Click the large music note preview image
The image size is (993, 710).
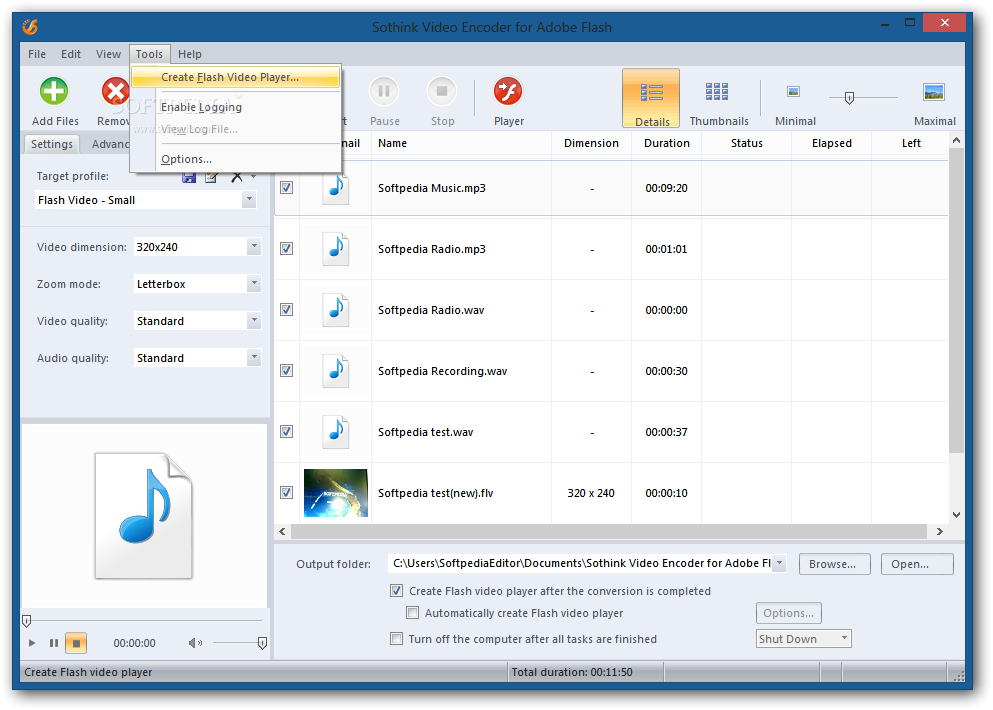click(144, 515)
